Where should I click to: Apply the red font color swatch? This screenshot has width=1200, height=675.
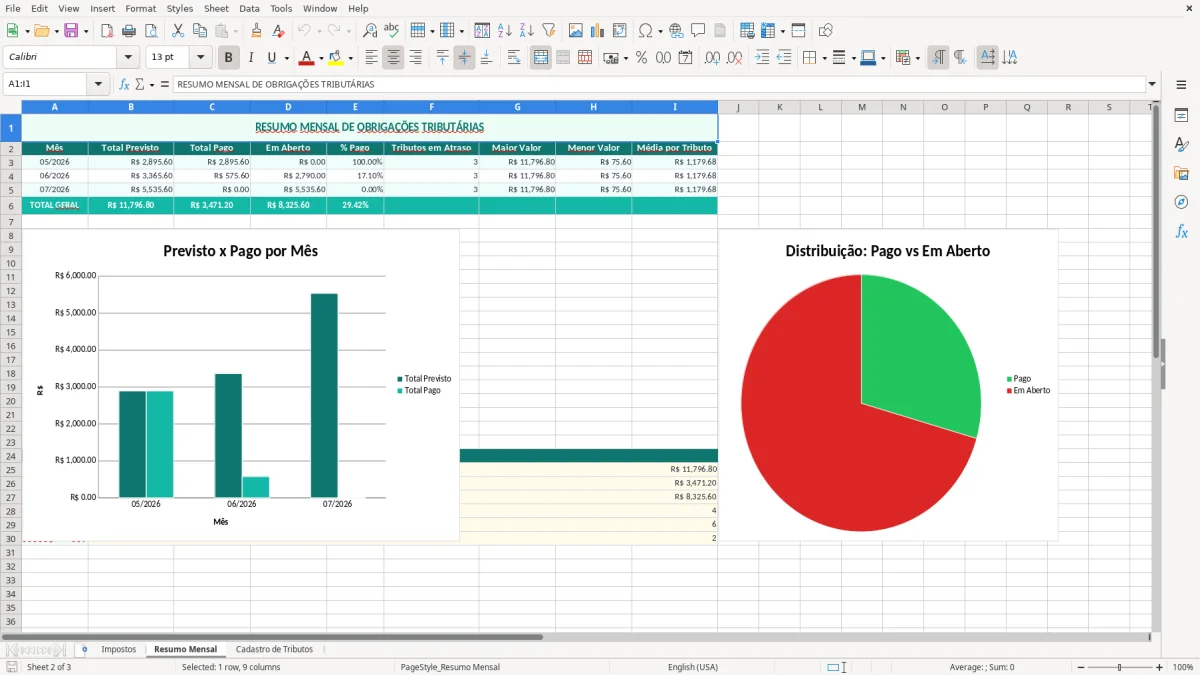(307, 58)
